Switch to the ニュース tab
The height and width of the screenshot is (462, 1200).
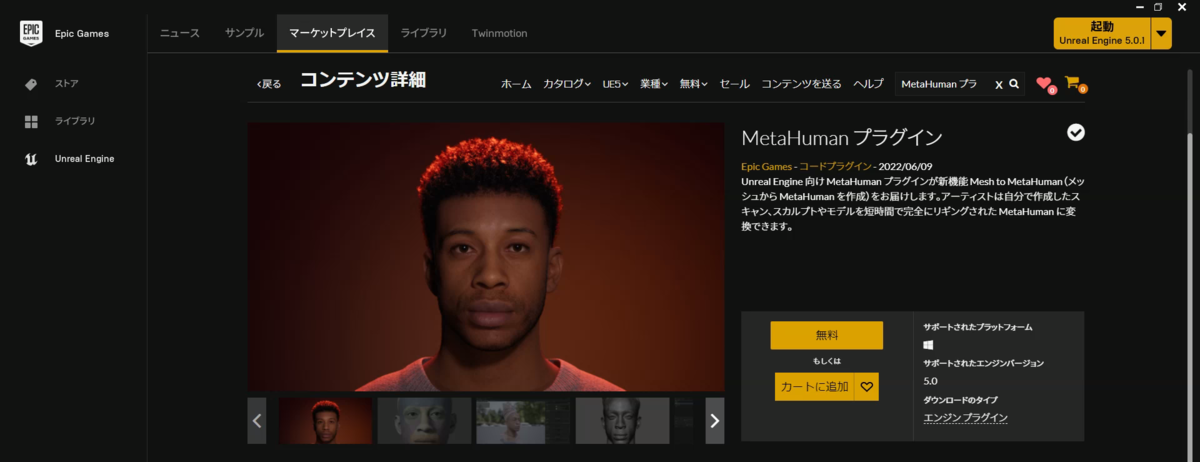[x=180, y=33]
